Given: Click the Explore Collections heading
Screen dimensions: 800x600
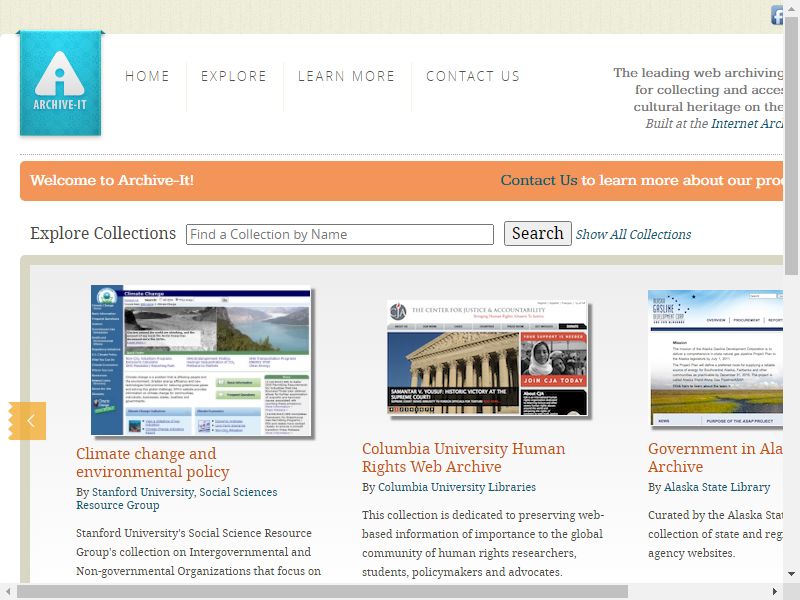Looking at the screenshot, I should click(103, 233).
